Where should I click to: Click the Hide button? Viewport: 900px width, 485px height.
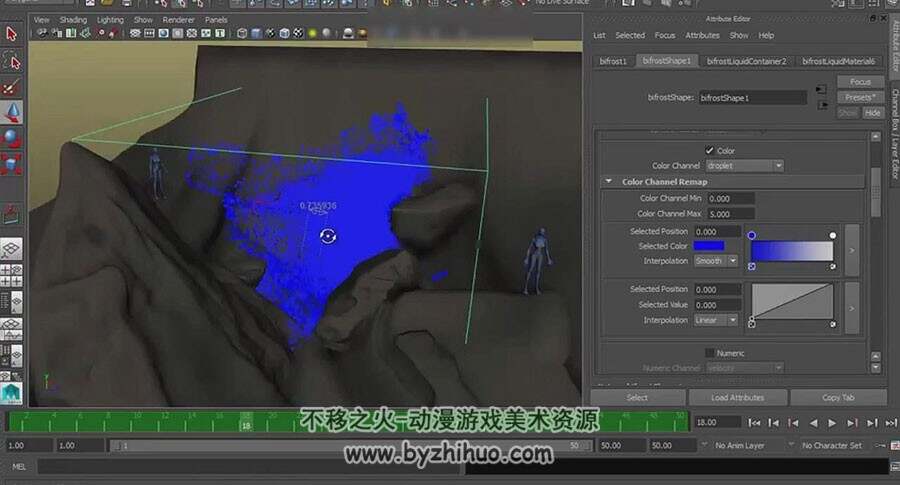(872, 112)
